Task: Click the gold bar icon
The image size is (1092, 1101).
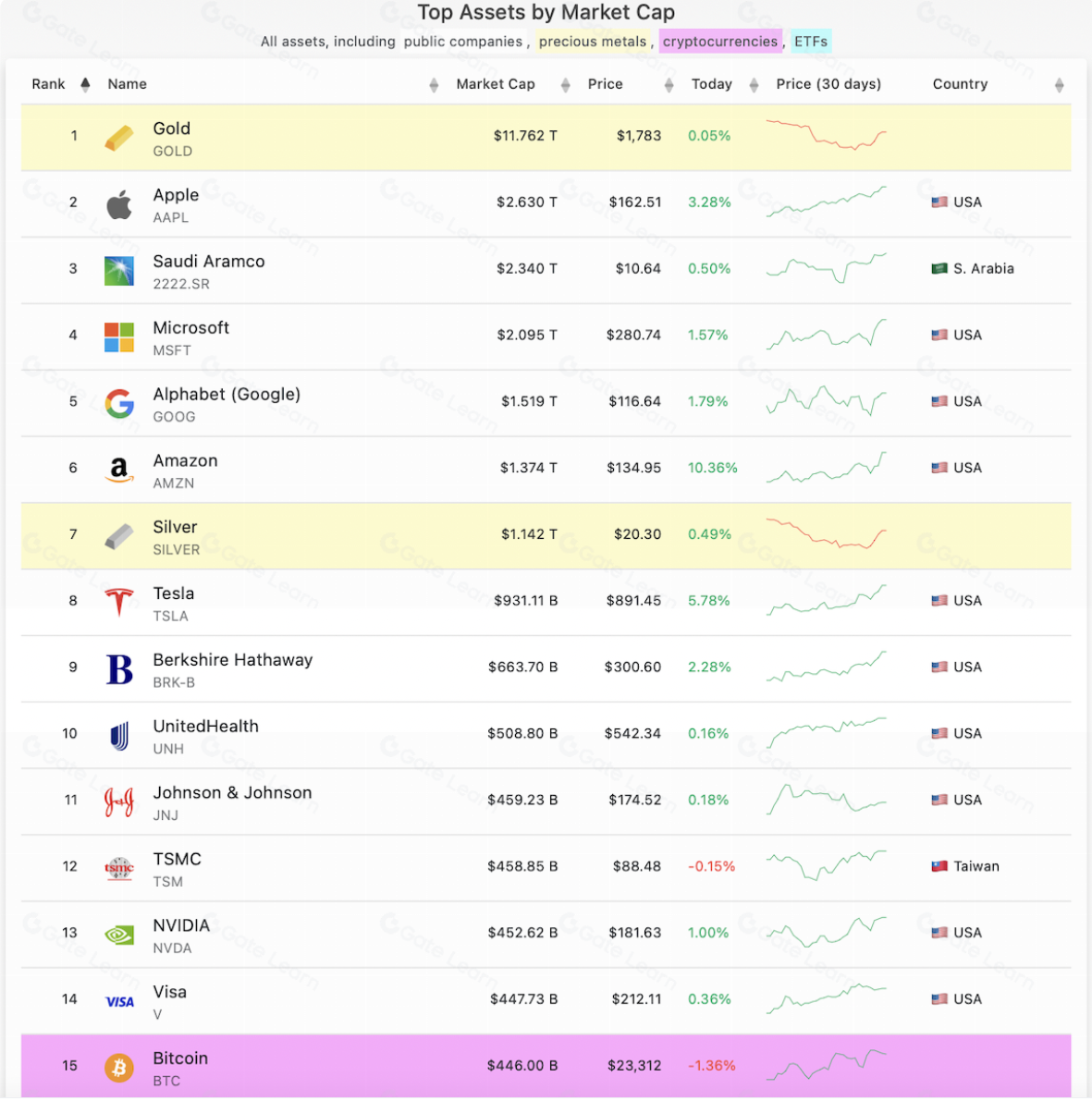Action: pyautogui.click(x=119, y=138)
